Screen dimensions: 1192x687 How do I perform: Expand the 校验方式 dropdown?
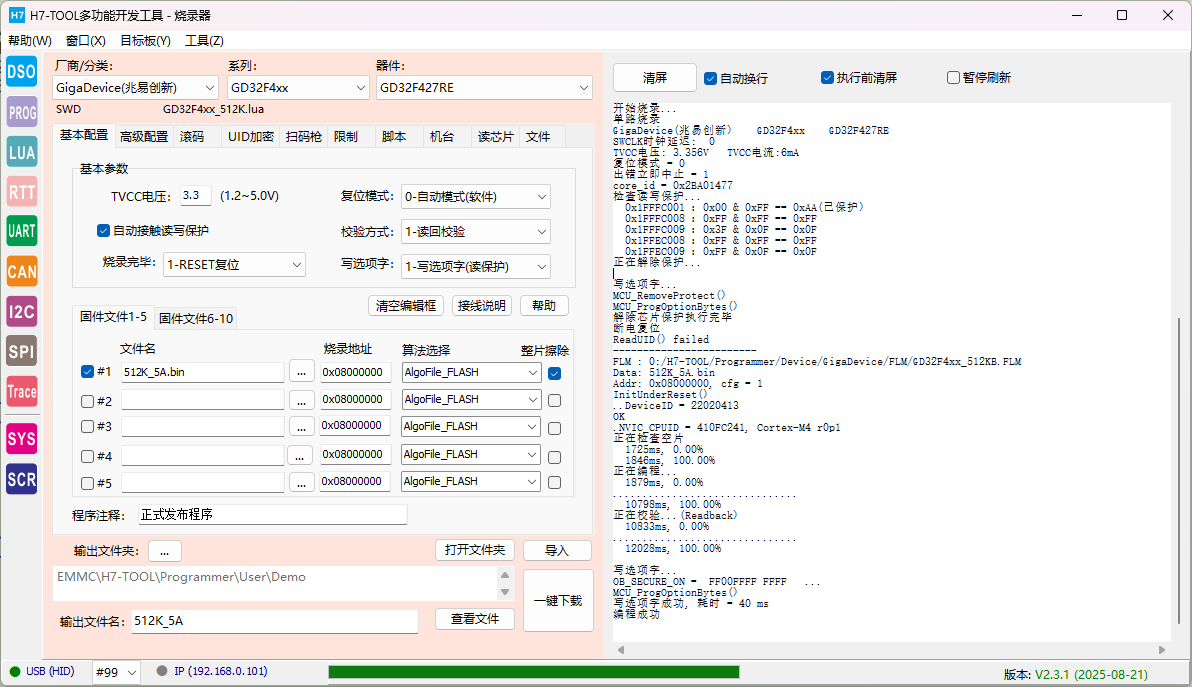click(x=475, y=232)
